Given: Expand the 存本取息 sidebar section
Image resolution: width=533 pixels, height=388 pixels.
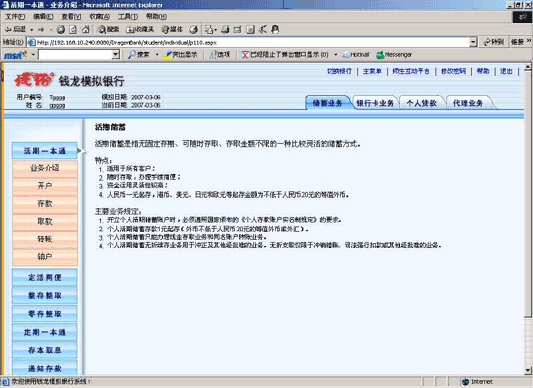Looking at the screenshot, I should click(45, 350).
